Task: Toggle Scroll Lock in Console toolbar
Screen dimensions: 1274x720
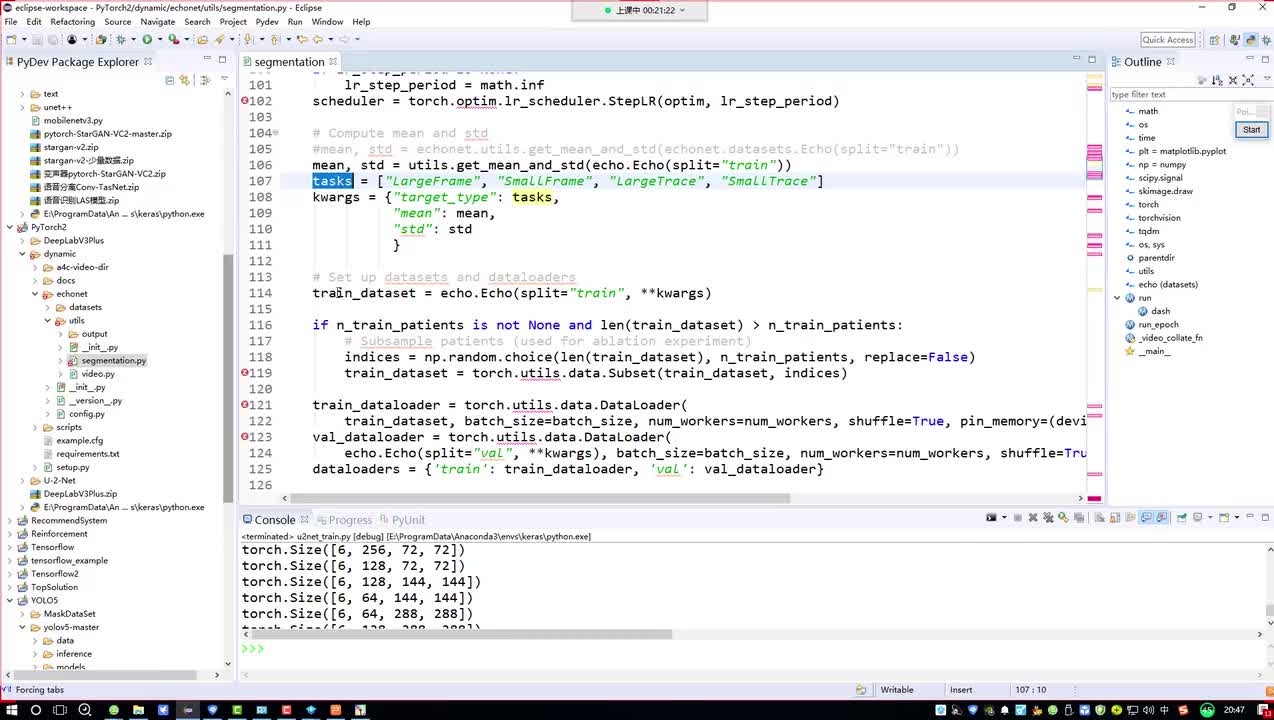Action: (1114, 518)
